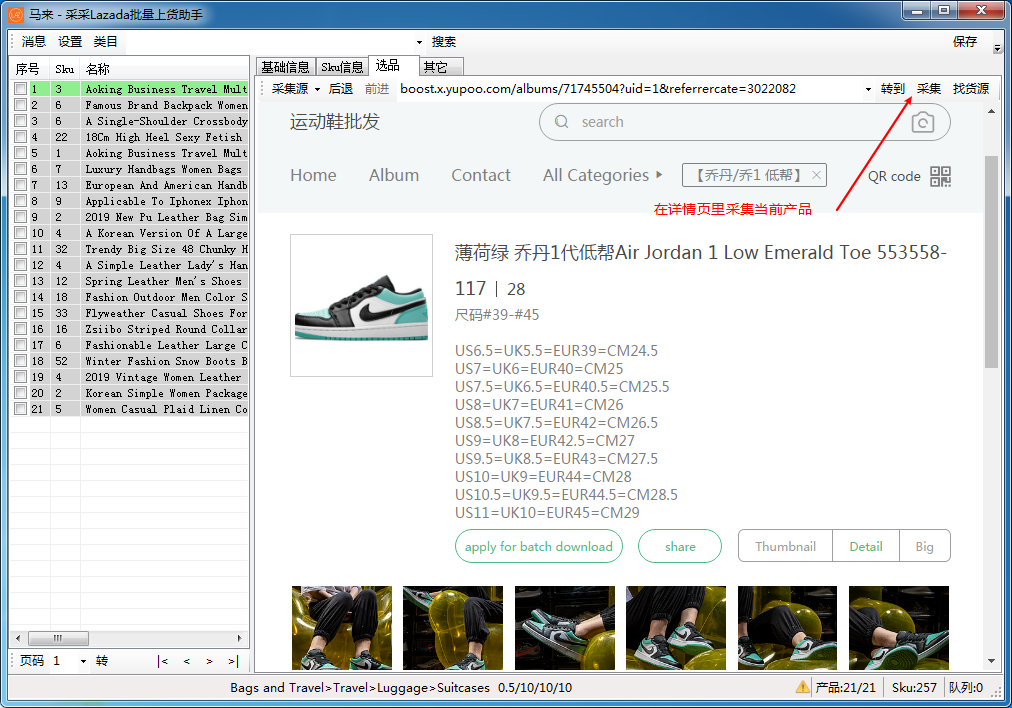Viewport: 1012px width, 708px height.
Task: Check the European And American Handb row
Action: pos(21,185)
